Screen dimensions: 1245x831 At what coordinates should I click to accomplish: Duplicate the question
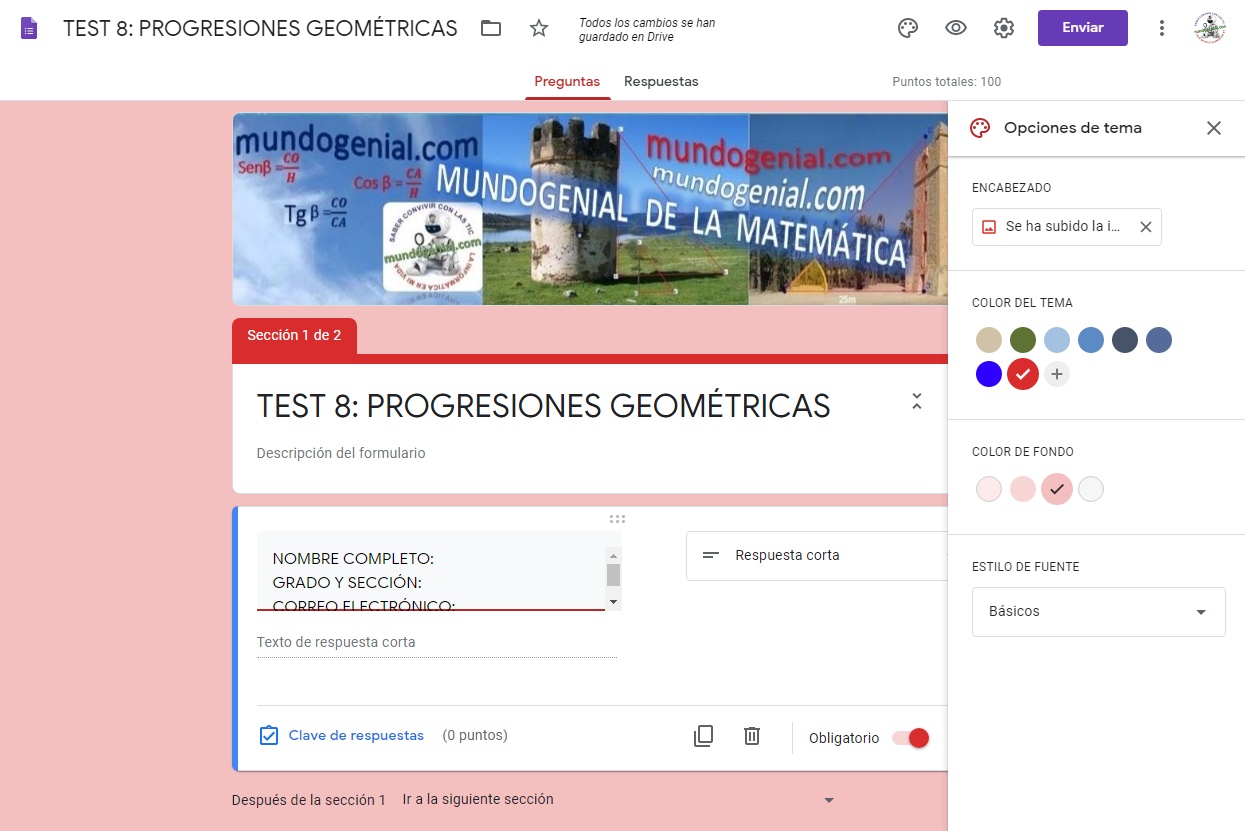pos(704,736)
